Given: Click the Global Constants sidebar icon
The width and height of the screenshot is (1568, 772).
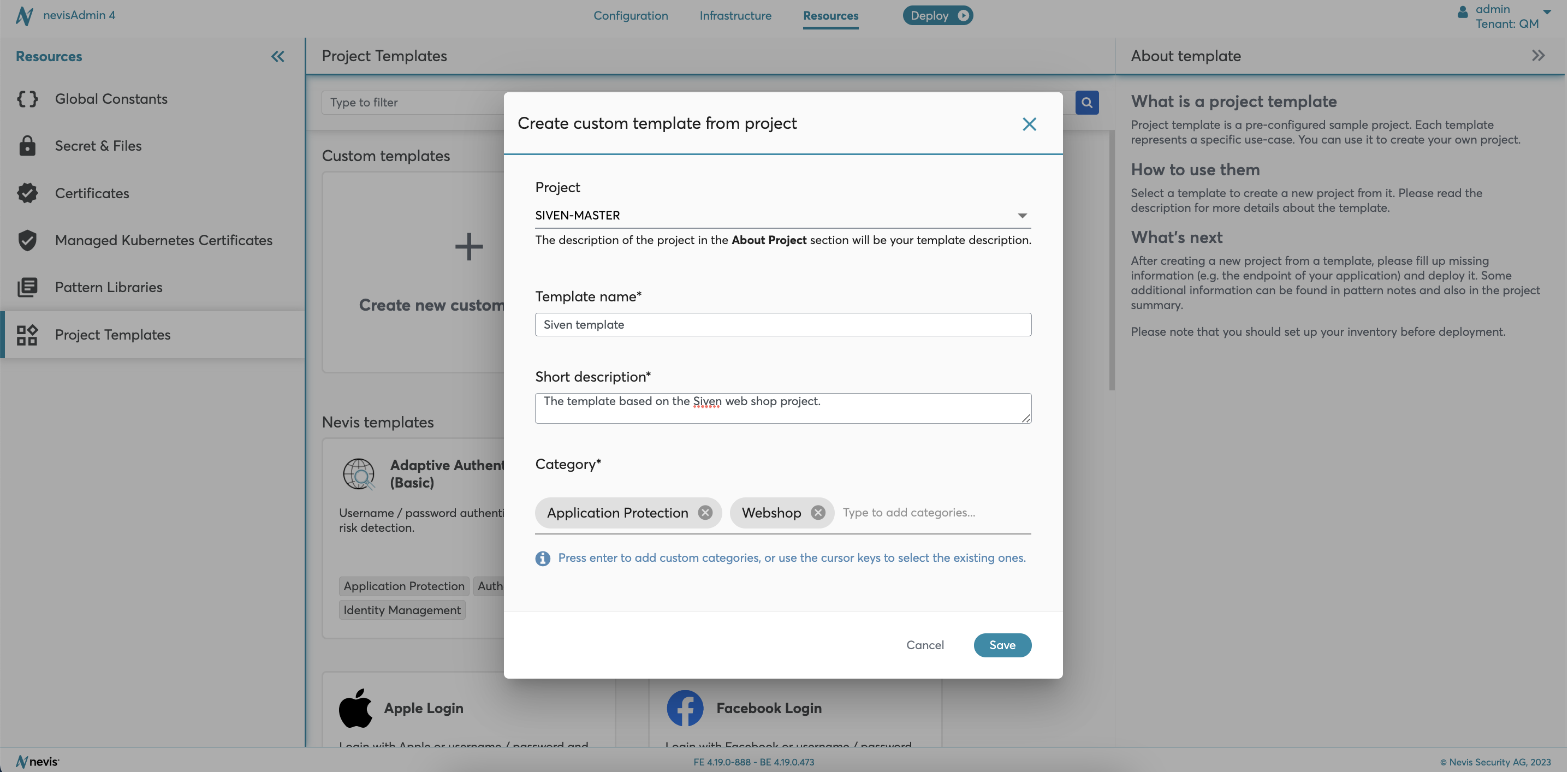Looking at the screenshot, I should [x=27, y=98].
